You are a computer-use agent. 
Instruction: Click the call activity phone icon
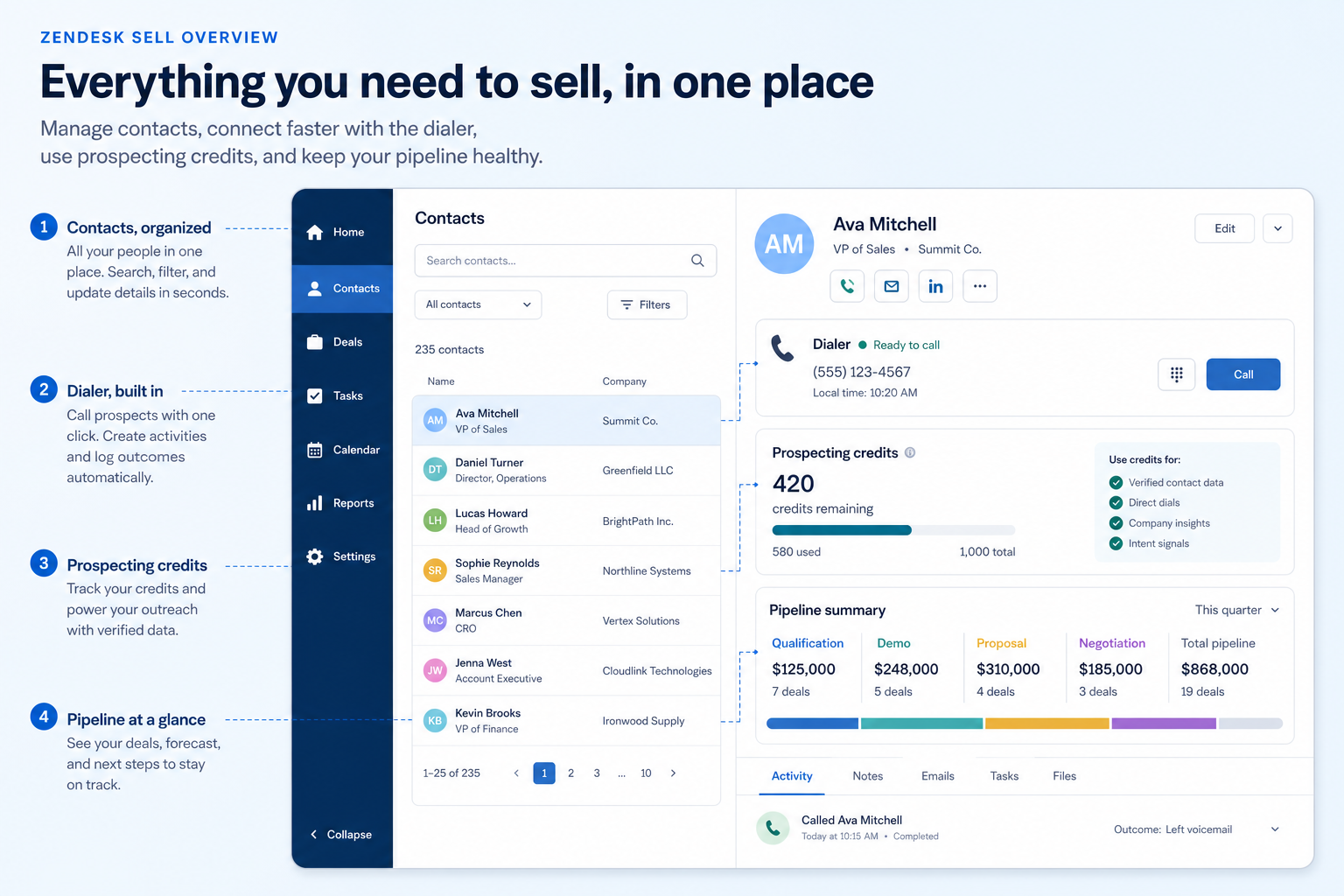click(x=773, y=827)
